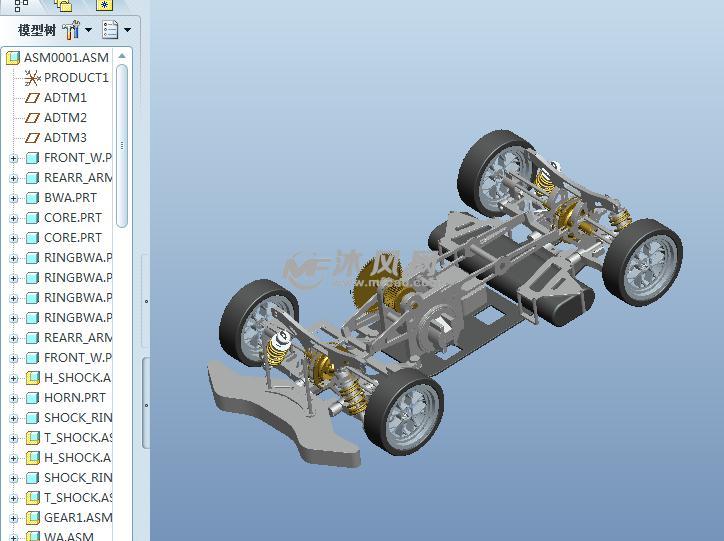Select ASM0001.ASM label in model tree

66,58
